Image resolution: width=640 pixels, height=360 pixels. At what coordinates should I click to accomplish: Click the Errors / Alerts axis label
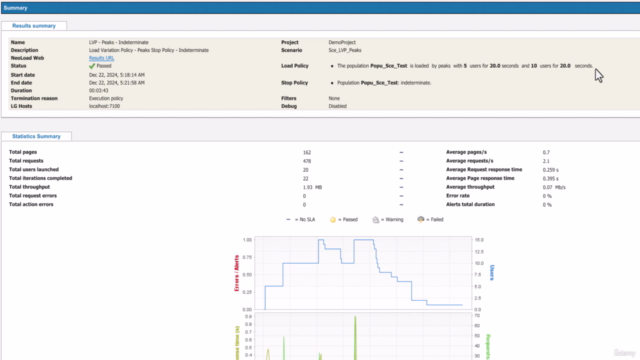click(x=236, y=273)
